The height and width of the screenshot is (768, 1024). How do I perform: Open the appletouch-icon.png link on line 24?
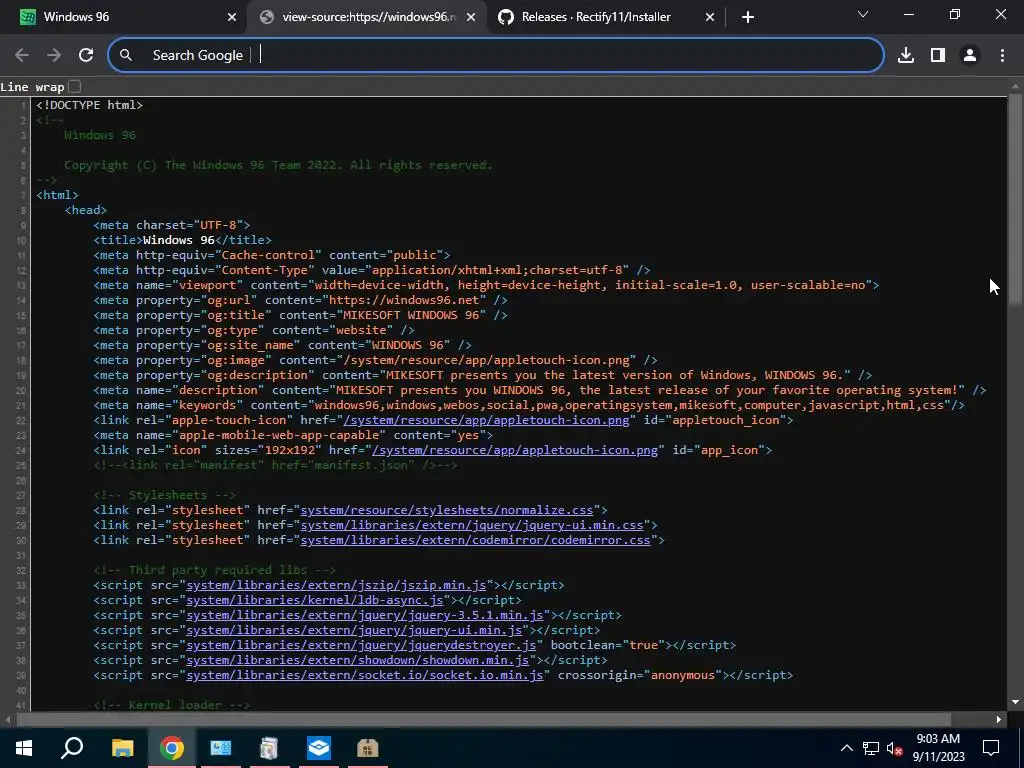click(515, 450)
